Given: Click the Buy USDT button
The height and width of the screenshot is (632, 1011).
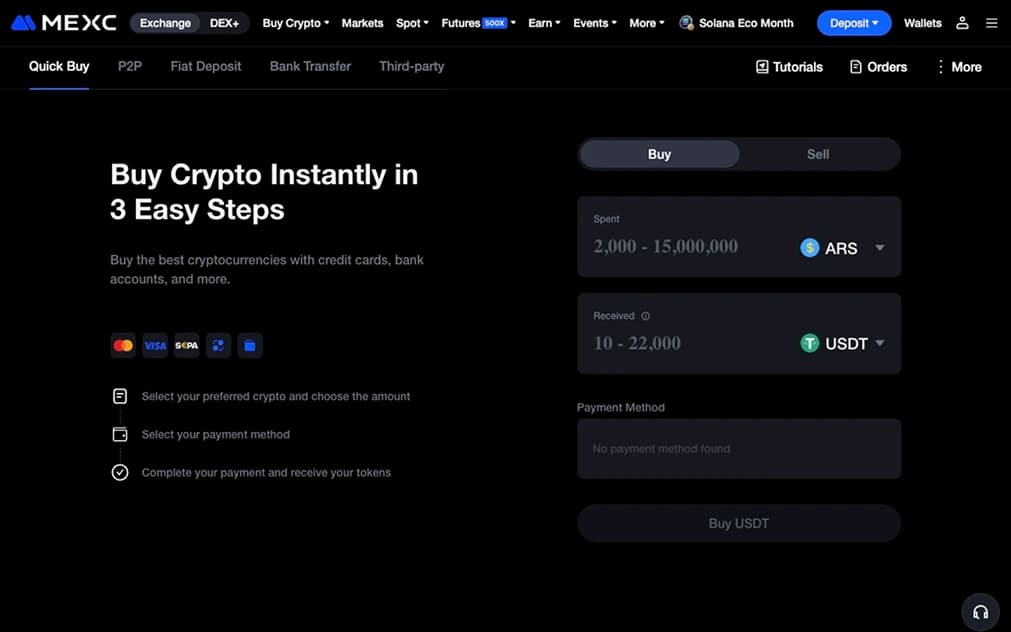Looking at the screenshot, I should pos(739,523).
